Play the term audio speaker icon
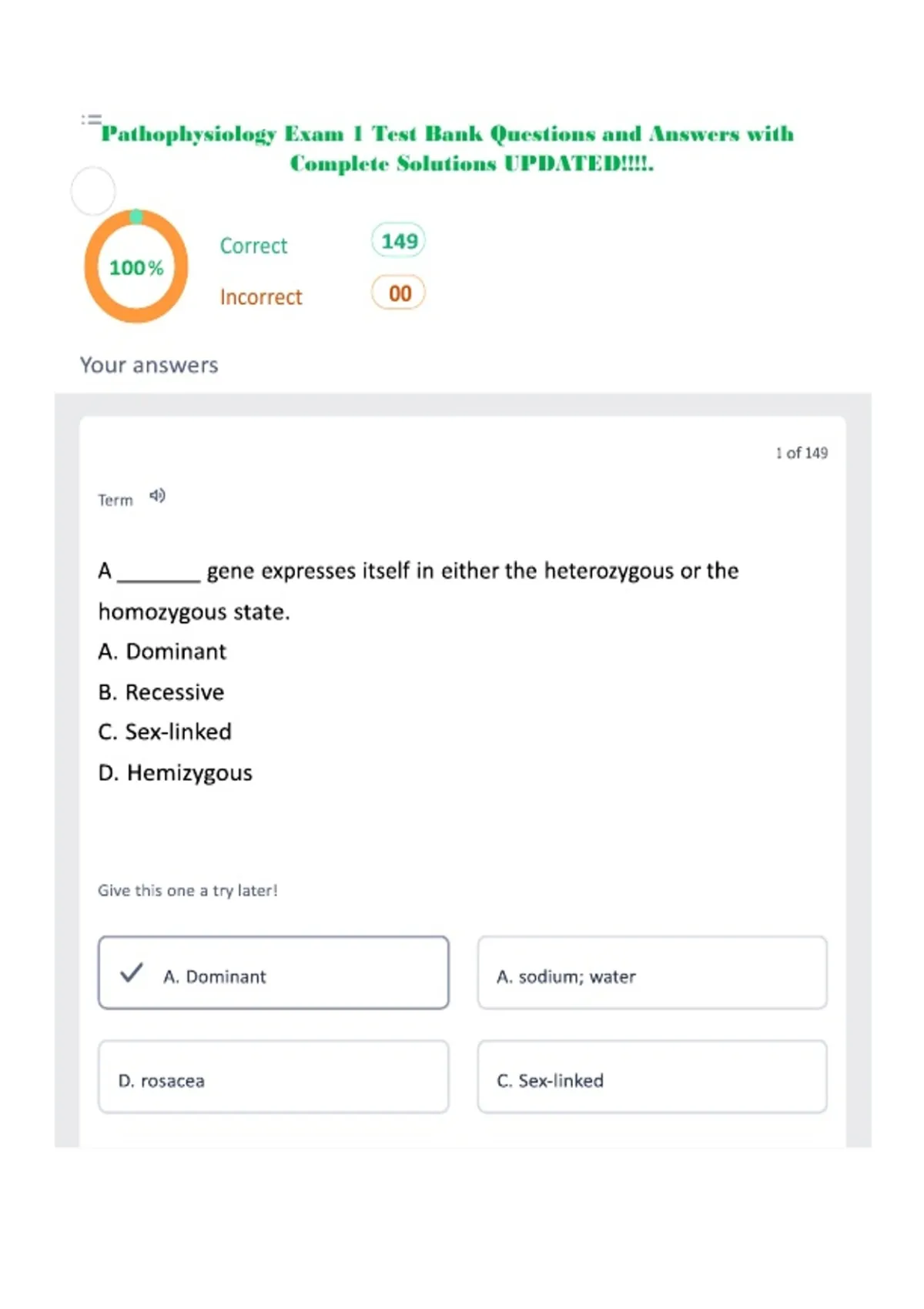This screenshot has width=924, height=1309. (157, 496)
